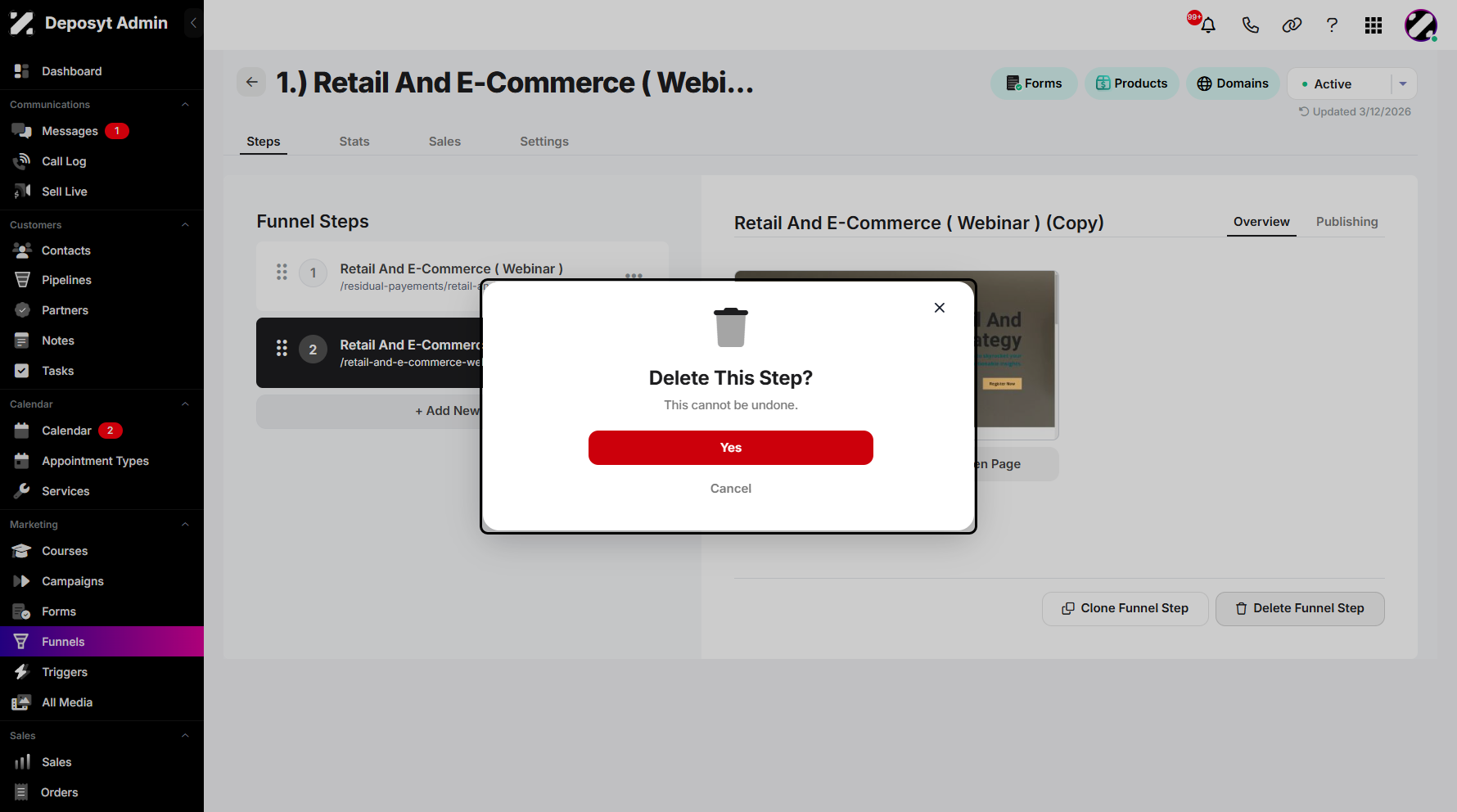1457x812 pixels.
Task: Click the drag handle of funnel step 2
Action: (x=282, y=349)
